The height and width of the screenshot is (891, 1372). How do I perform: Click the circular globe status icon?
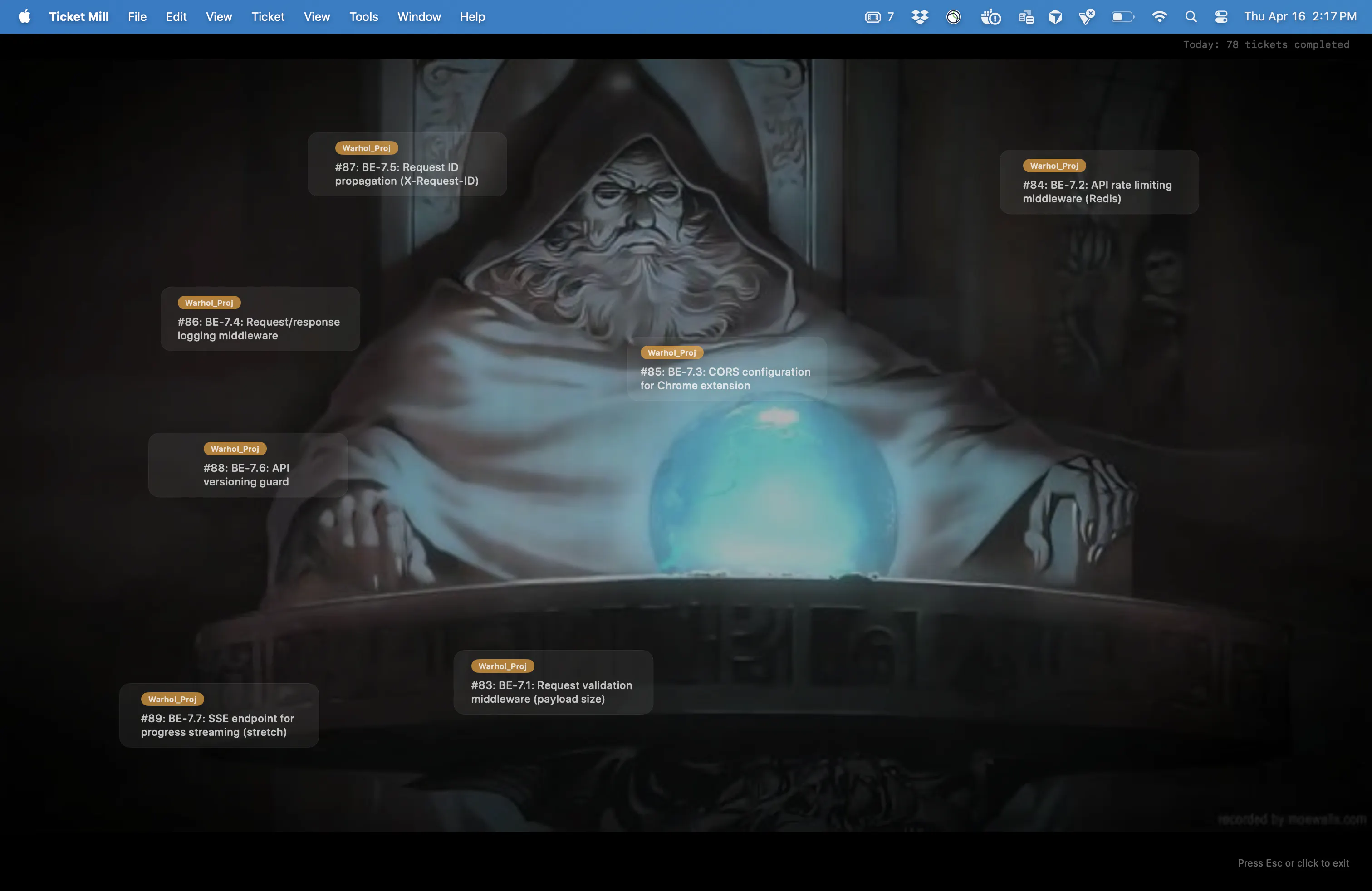954,17
